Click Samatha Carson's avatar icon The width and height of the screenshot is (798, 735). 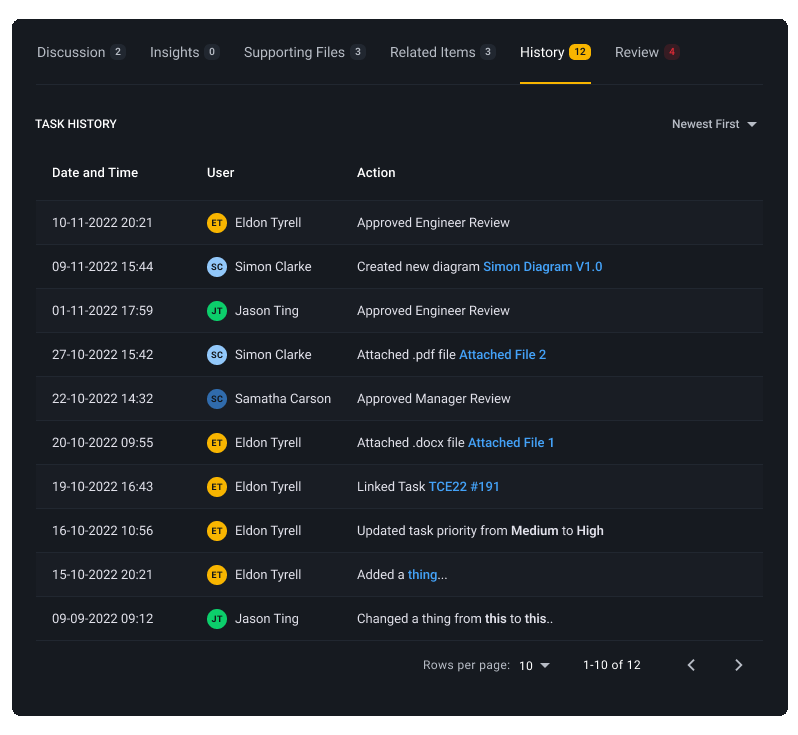[x=217, y=399]
